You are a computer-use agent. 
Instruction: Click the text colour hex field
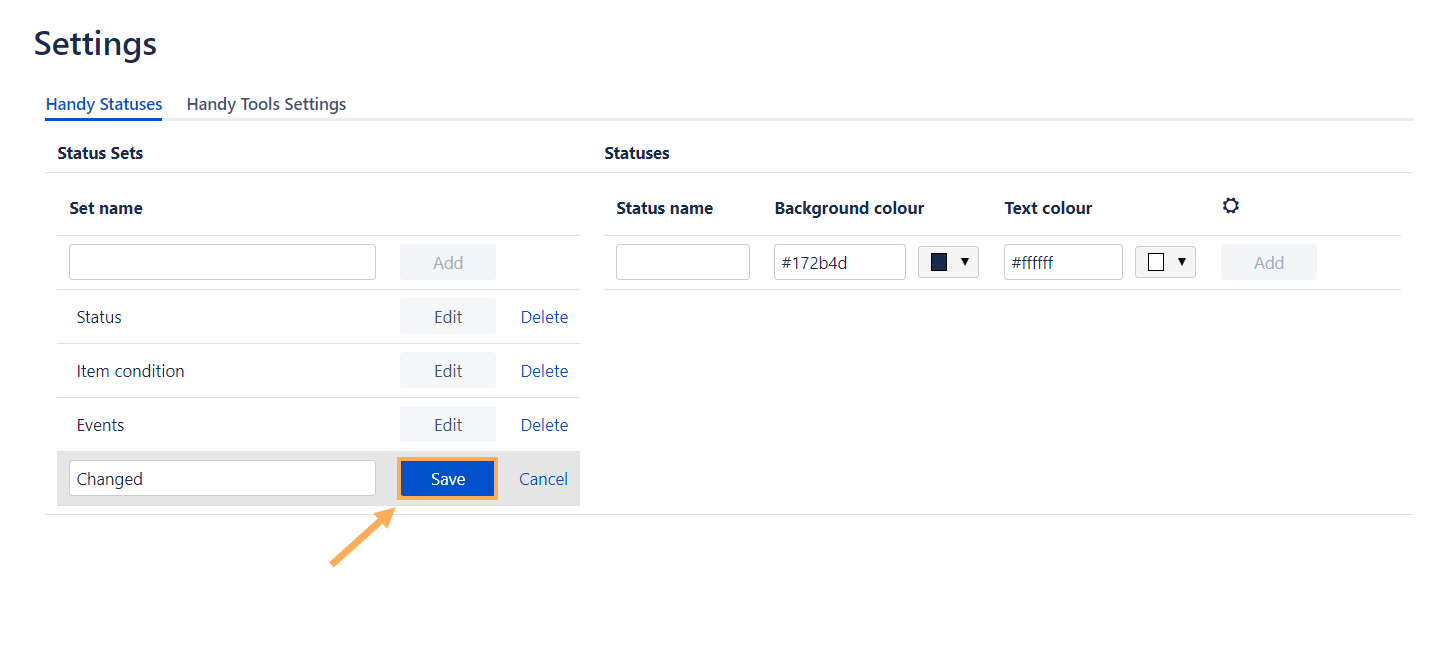coord(1062,262)
